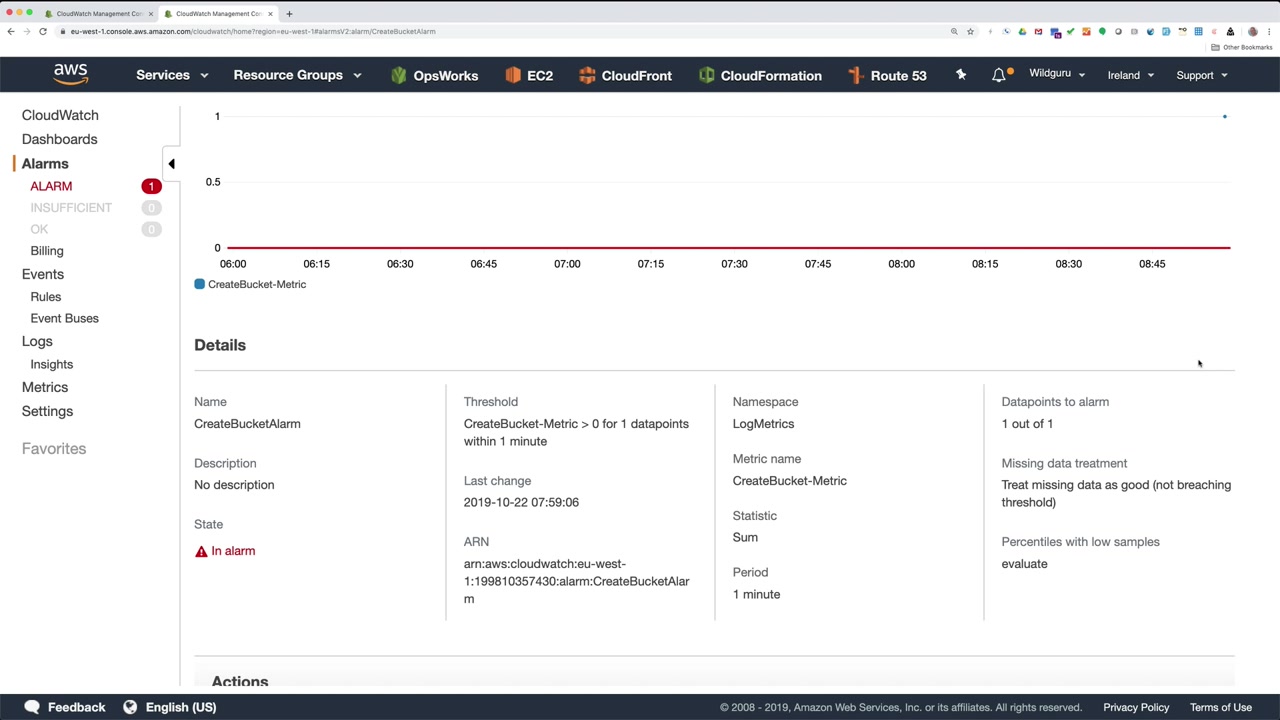Click the evaluate percentiles value
Image resolution: width=1280 pixels, height=720 pixels.
[x=1025, y=564]
